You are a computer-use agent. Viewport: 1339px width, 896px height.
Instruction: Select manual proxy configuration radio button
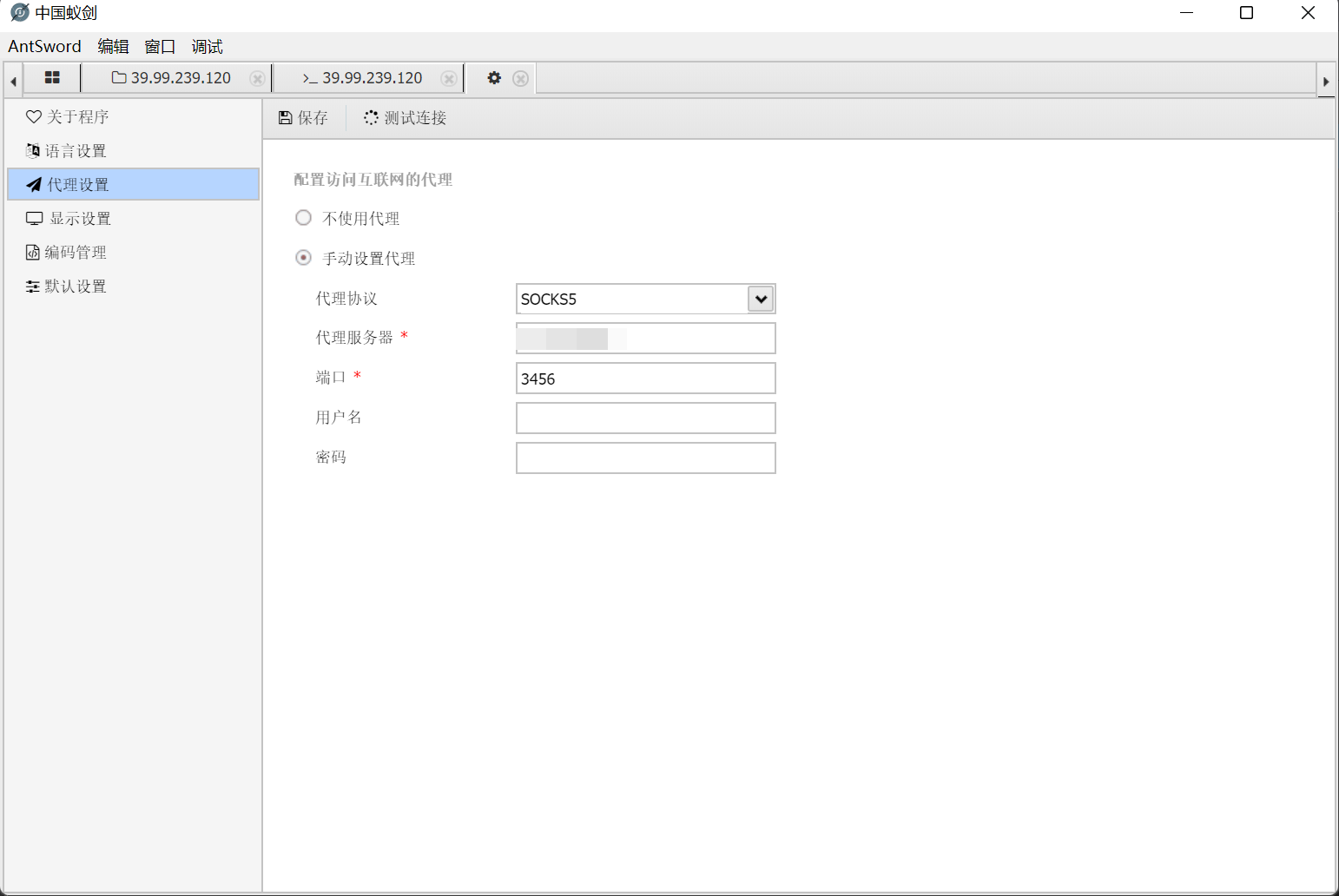(x=303, y=258)
